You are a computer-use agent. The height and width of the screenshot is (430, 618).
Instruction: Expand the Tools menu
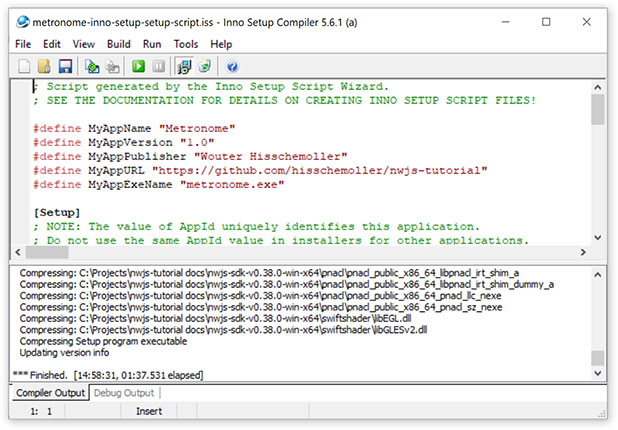click(x=186, y=44)
